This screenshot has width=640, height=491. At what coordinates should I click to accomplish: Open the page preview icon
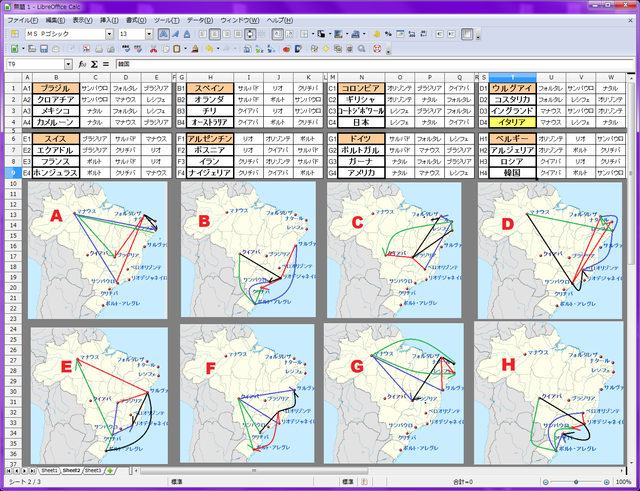[111, 49]
